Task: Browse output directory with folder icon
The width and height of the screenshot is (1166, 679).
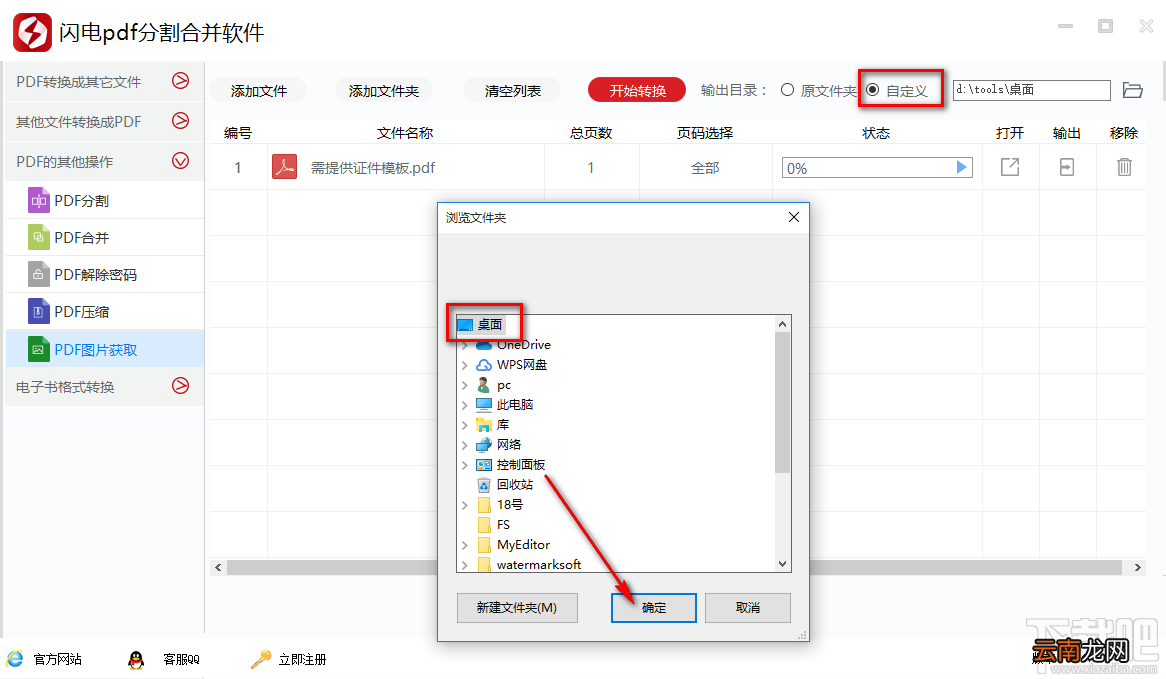Action: [1133, 90]
